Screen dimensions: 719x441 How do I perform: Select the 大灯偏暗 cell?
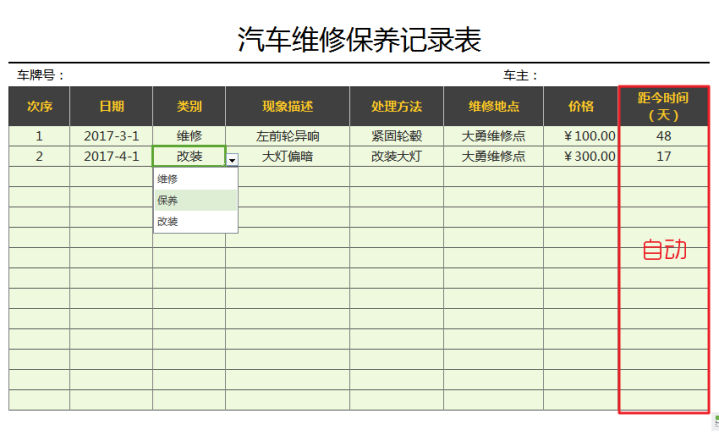point(287,156)
